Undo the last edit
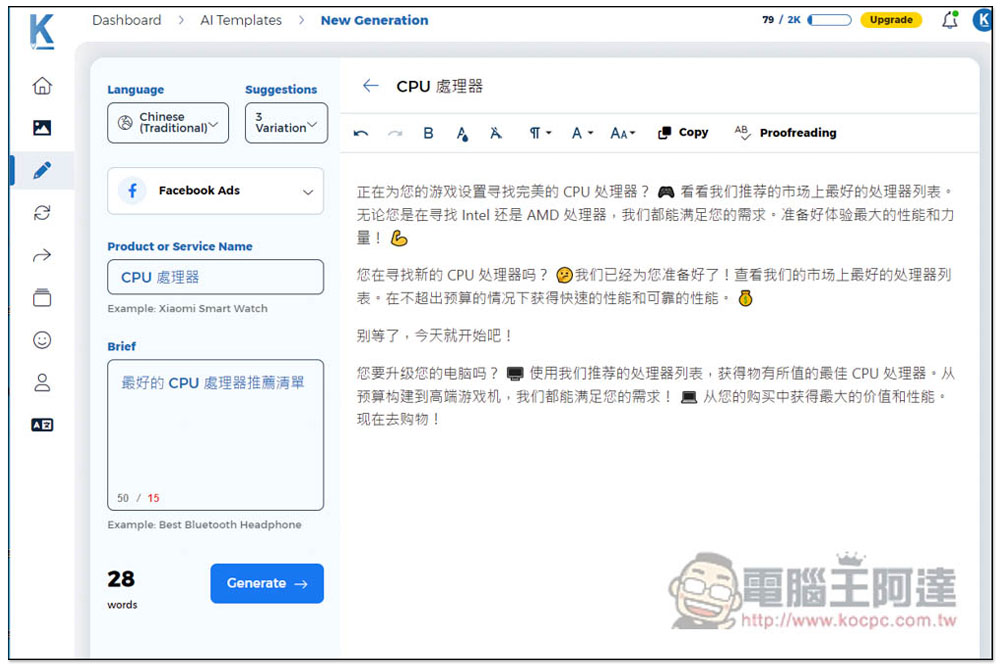 pos(361,133)
